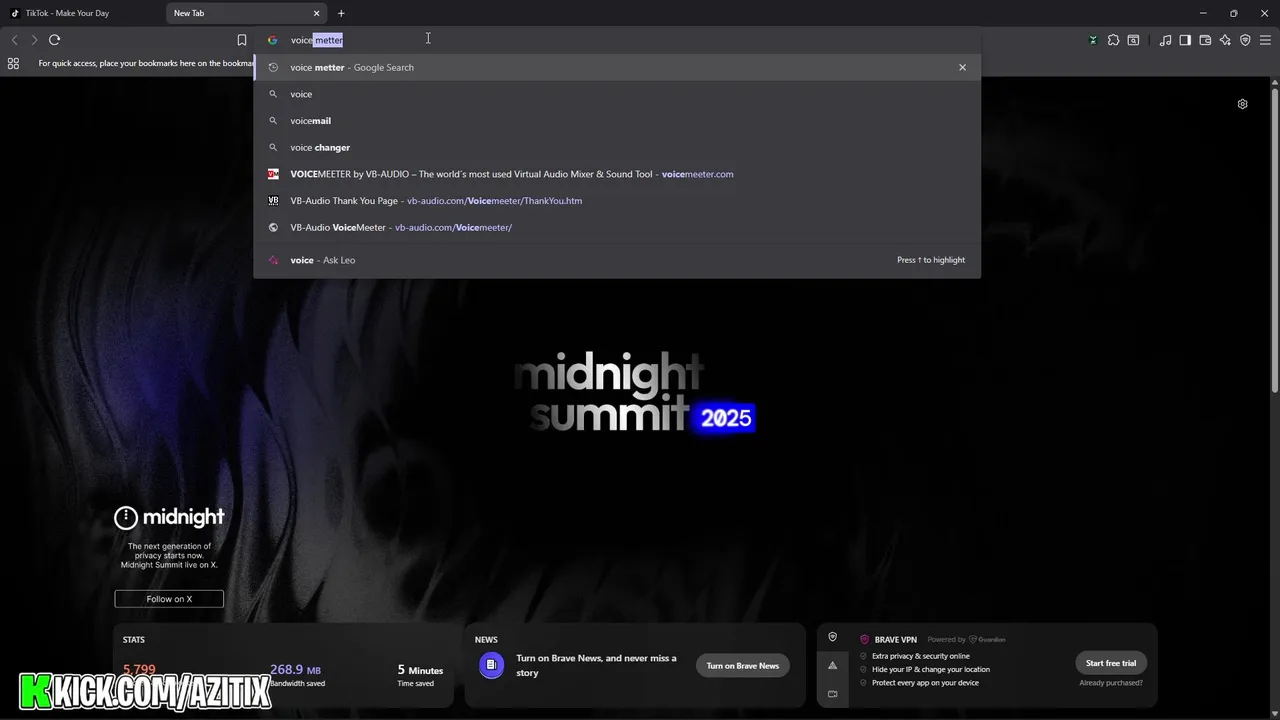
Task: Click the Follow on X button
Action: (169, 599)
